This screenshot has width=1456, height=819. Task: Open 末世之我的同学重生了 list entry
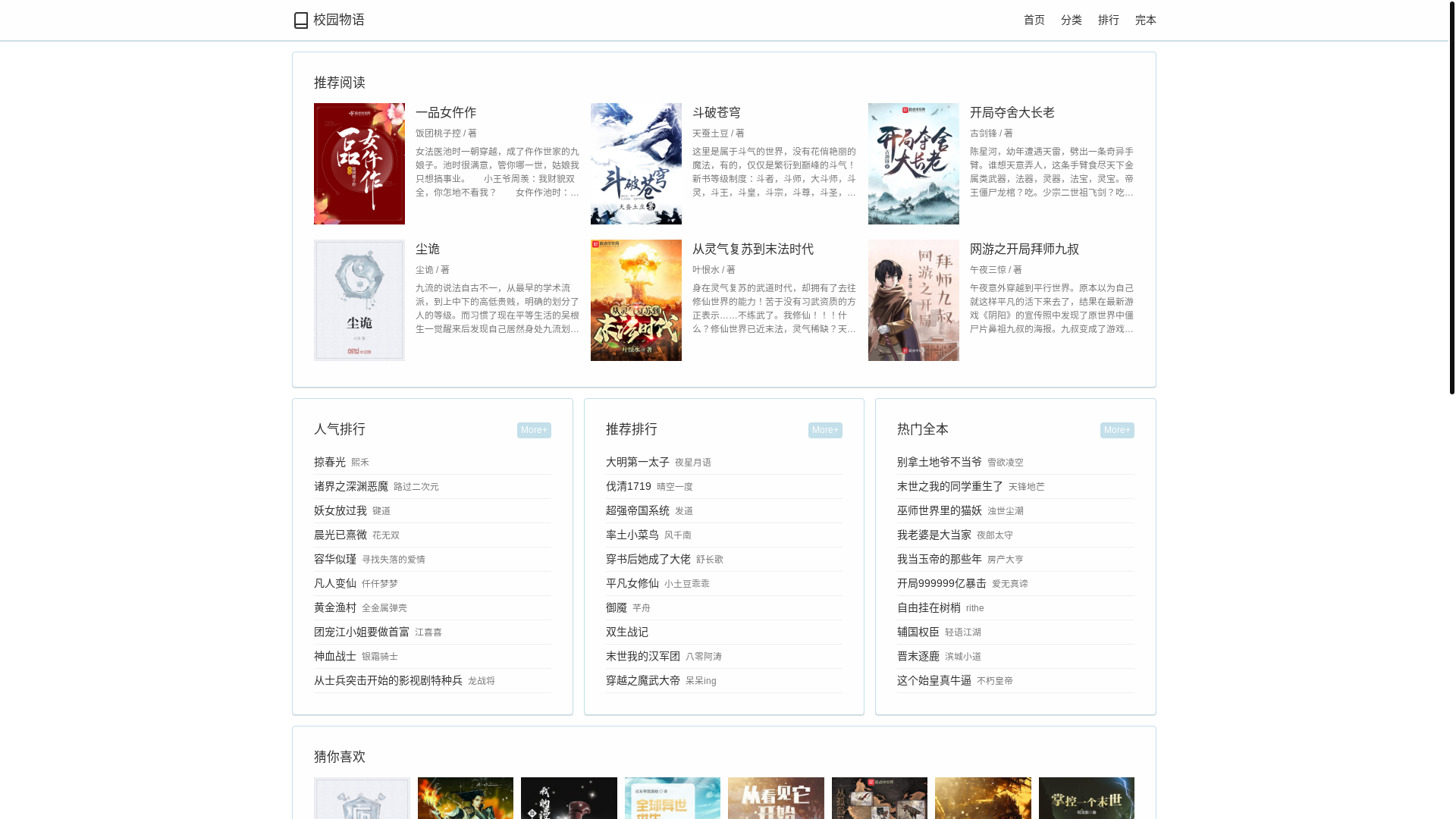point(950,486)
